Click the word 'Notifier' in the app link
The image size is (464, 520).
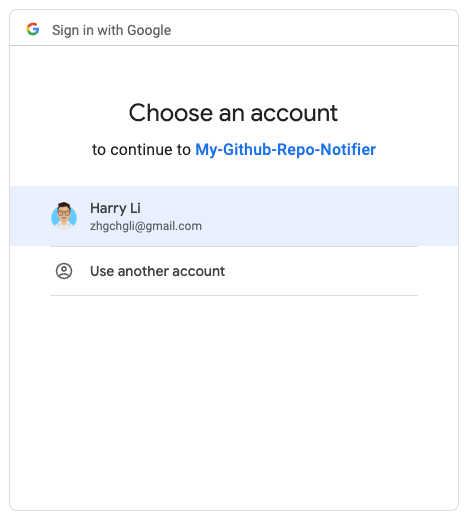coord(348,149)
